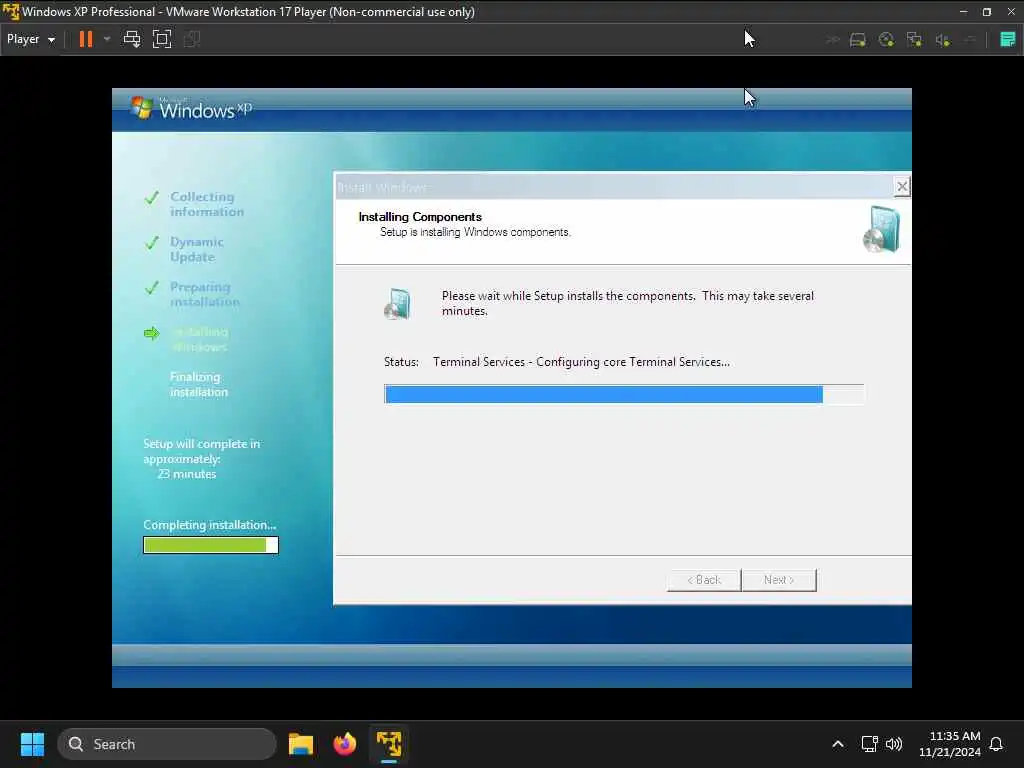The height and width of the screenshot is (768, 1024).
Task: Open network settings tray icon
Action: click(869, 744)
